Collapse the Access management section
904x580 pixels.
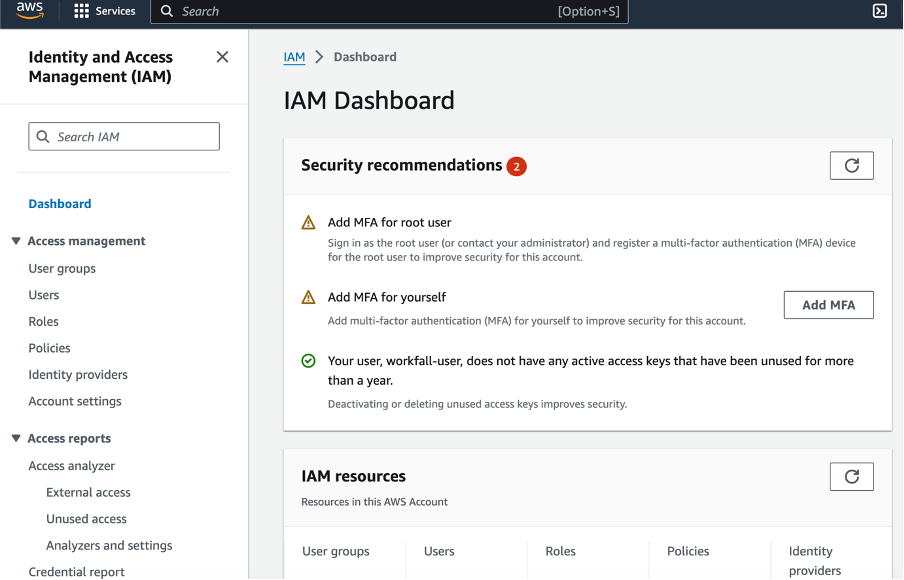pos(16,241)
